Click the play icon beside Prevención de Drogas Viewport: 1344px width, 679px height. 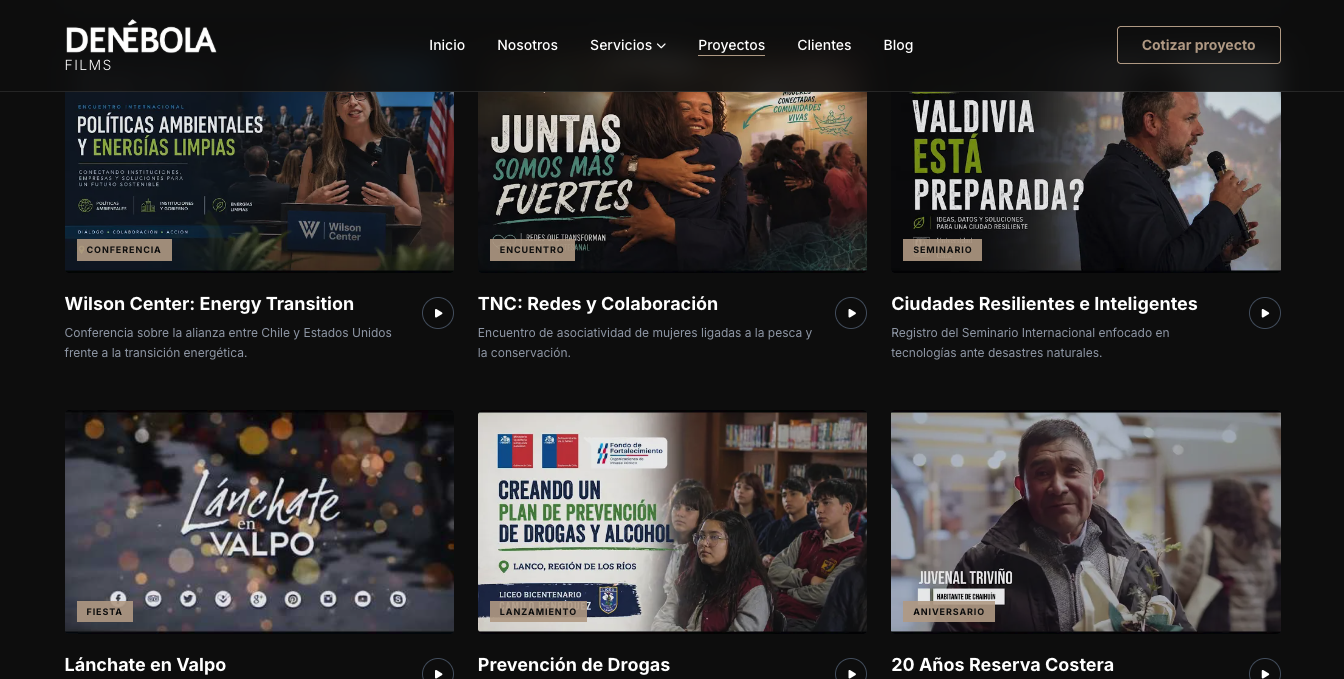click(x=851, y=670)
